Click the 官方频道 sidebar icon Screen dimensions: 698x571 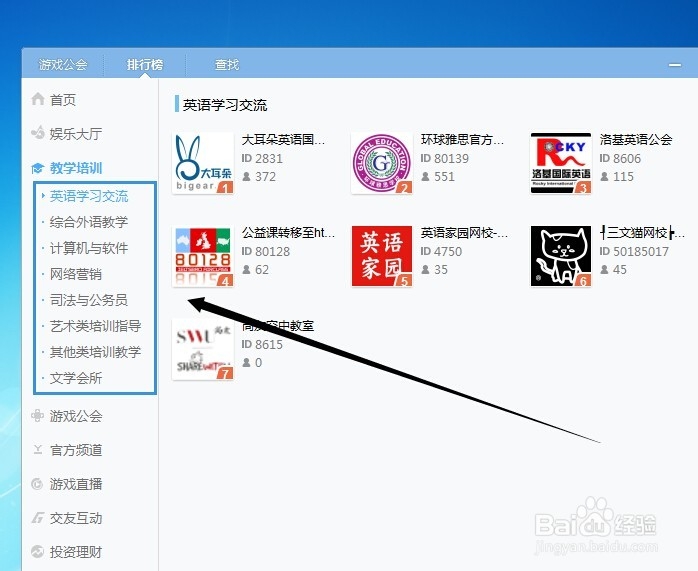click(x=38, y=450)
